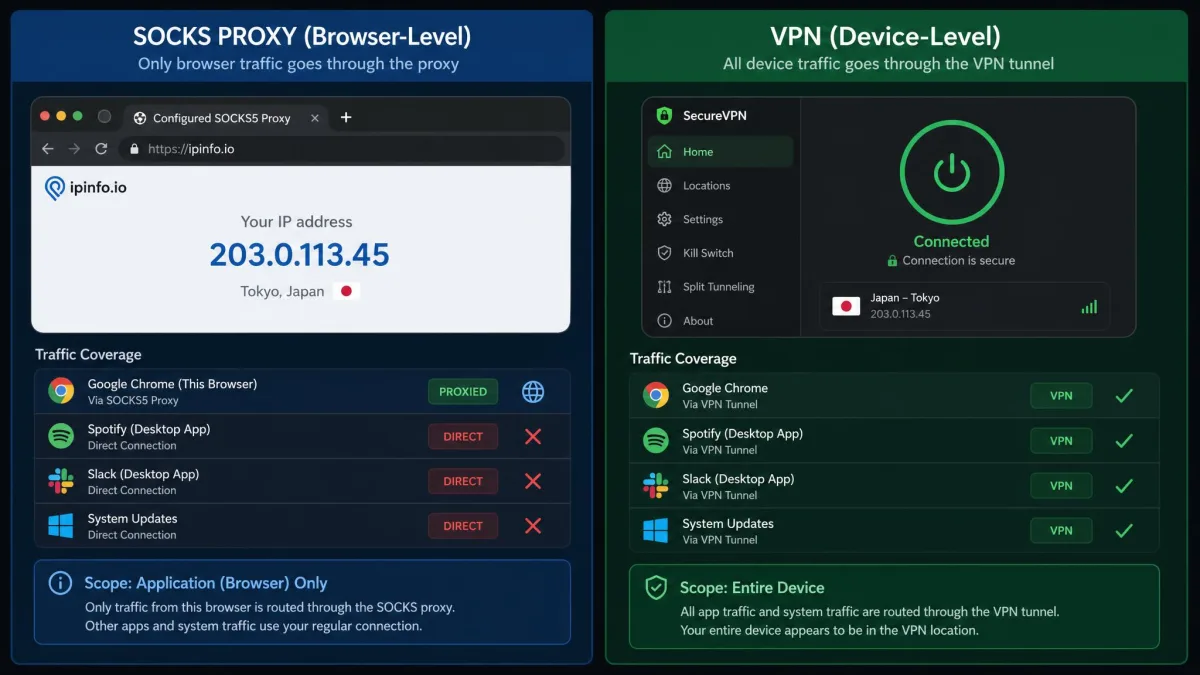Open About in SecureVPN sidebar
Image resolution: width=1200 pixels, height=675 pixels.
720,321
